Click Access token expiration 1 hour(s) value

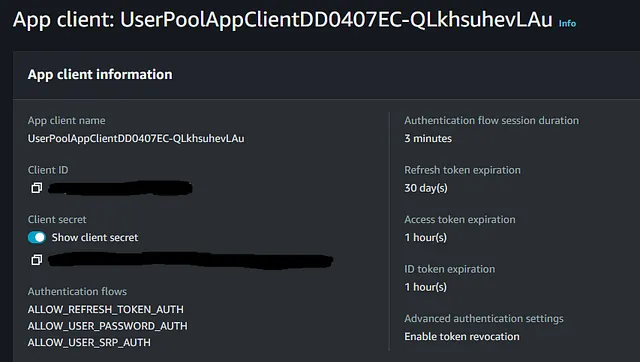426,238
